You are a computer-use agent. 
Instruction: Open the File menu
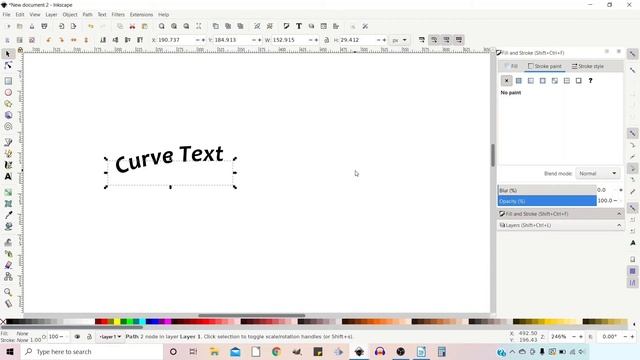(7, 14)
